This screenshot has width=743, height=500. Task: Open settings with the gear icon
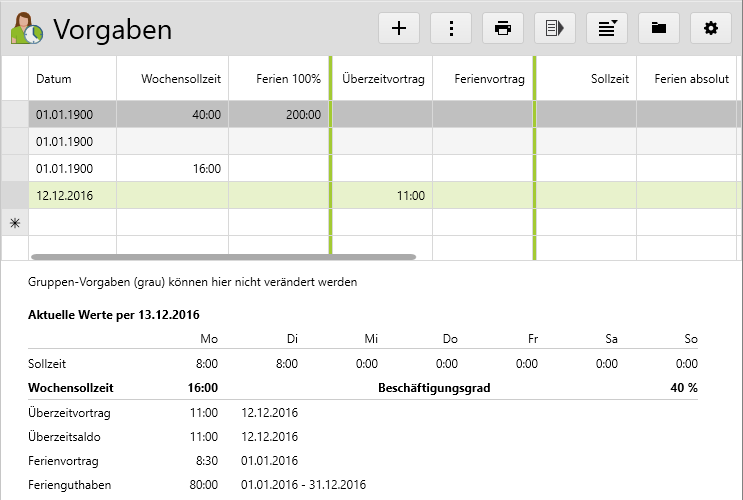pyautogui.click(x=711, y=28)
